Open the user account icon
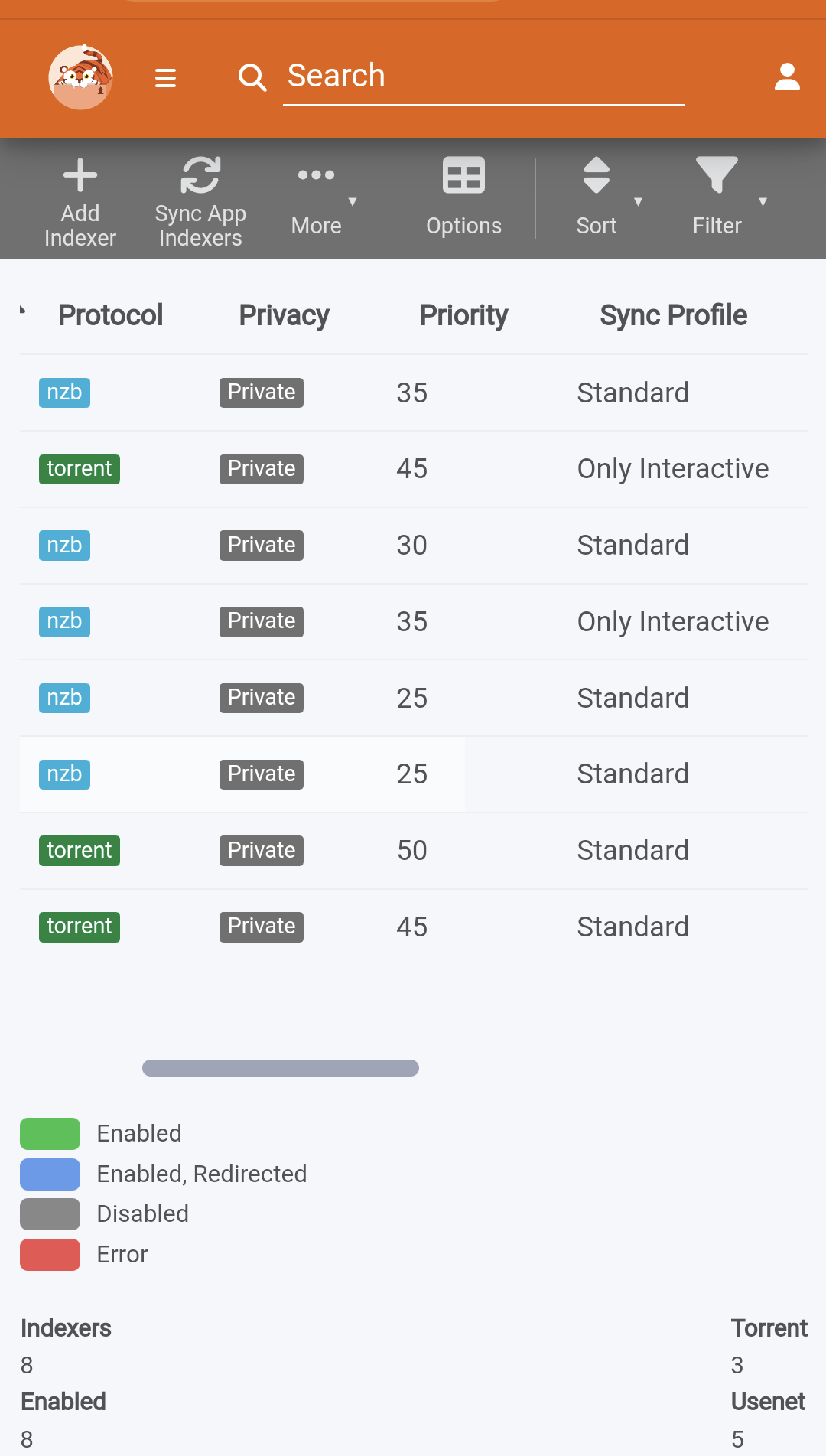This screenshot has height=1456, width=826. (787, 76)
